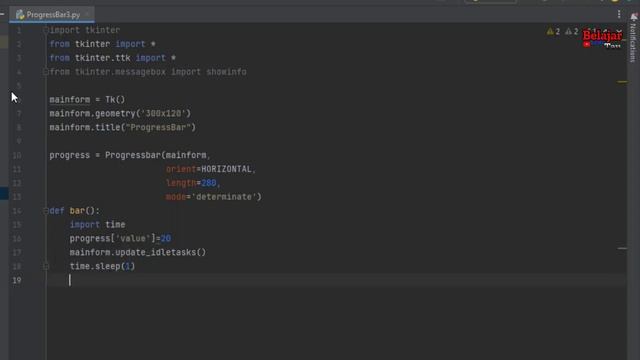Image resolution: width=640 pixels, height=360 pixels.
Task: Click the 'import time' line
Action: [97, 224]
